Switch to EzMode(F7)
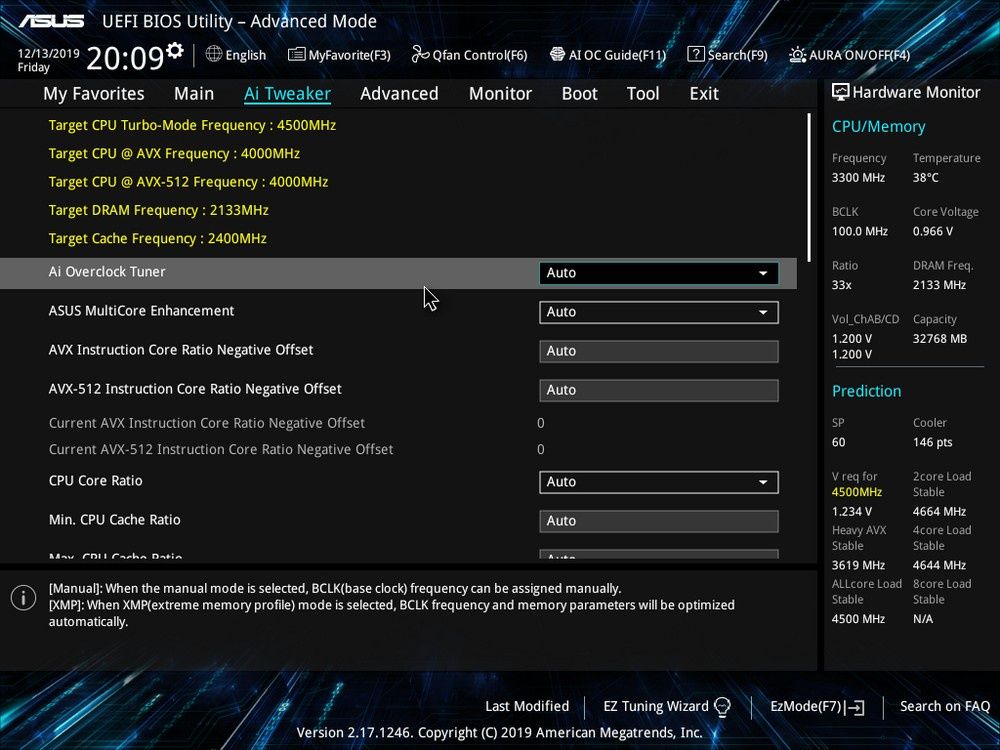Viewport: 1000px width, 750px height. coord(817,707)
